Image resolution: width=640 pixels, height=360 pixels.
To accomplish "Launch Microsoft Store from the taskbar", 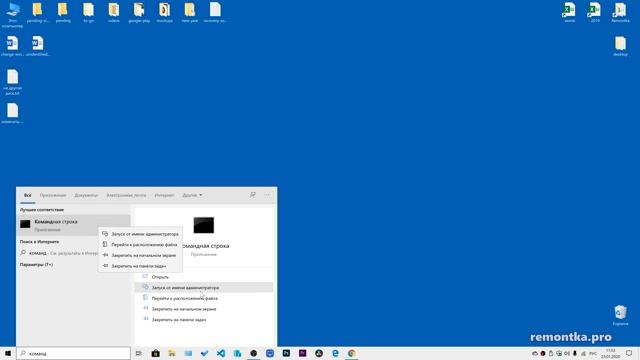I will click(x=156, y=353).
